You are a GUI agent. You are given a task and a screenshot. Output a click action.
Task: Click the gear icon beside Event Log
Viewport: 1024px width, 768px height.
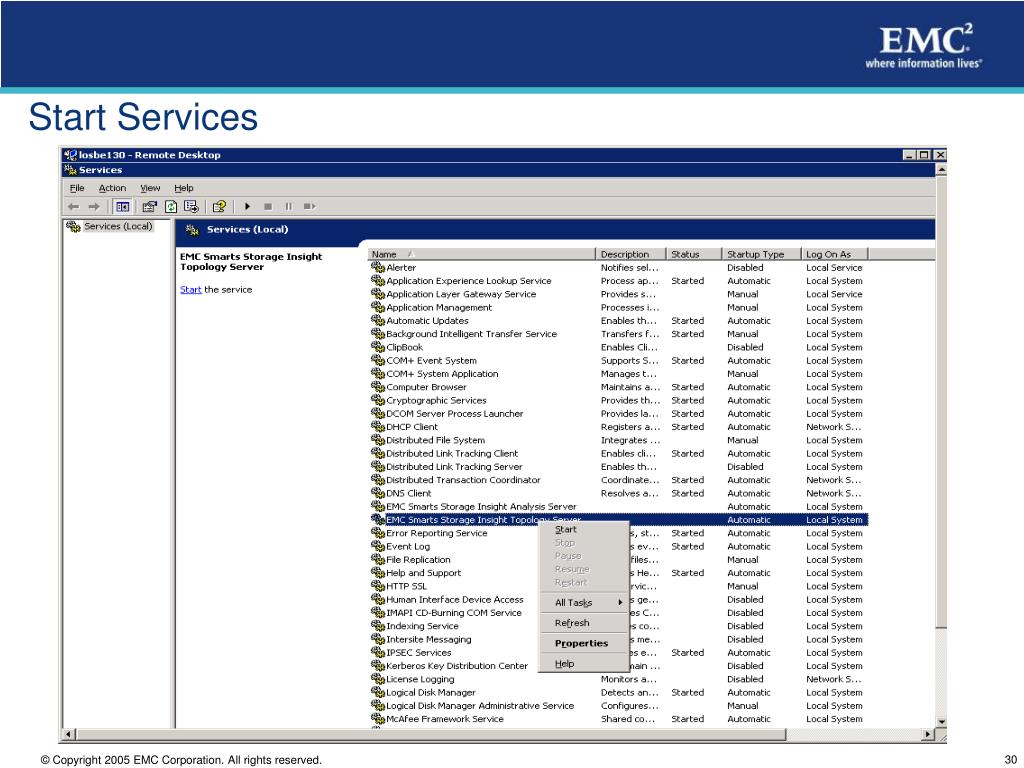pos(377,546)
